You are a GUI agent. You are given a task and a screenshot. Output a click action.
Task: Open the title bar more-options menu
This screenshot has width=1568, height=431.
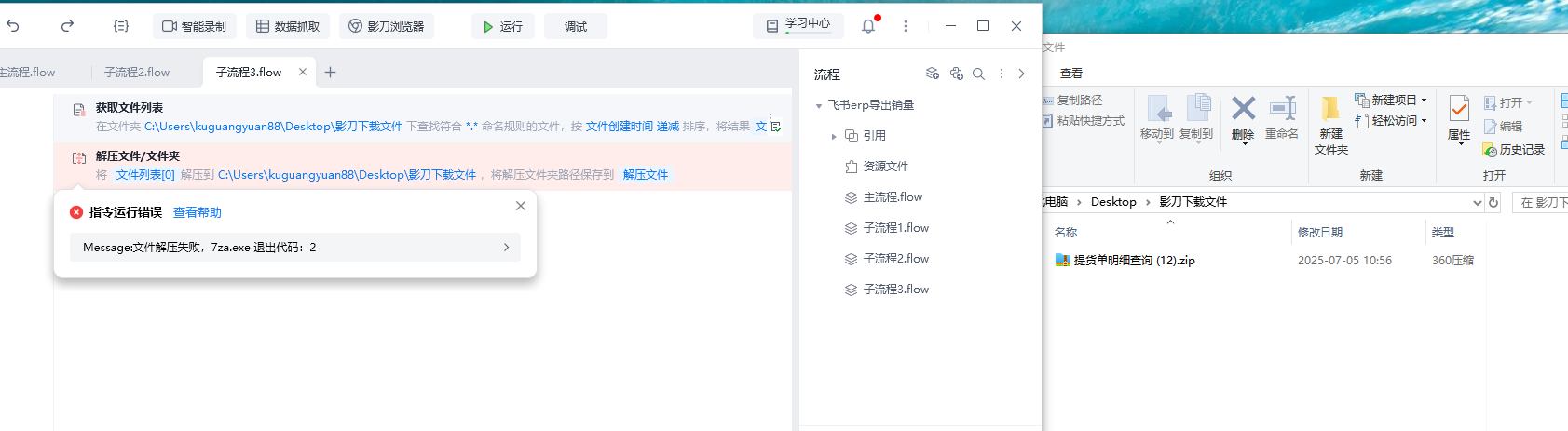coord(906,26)
